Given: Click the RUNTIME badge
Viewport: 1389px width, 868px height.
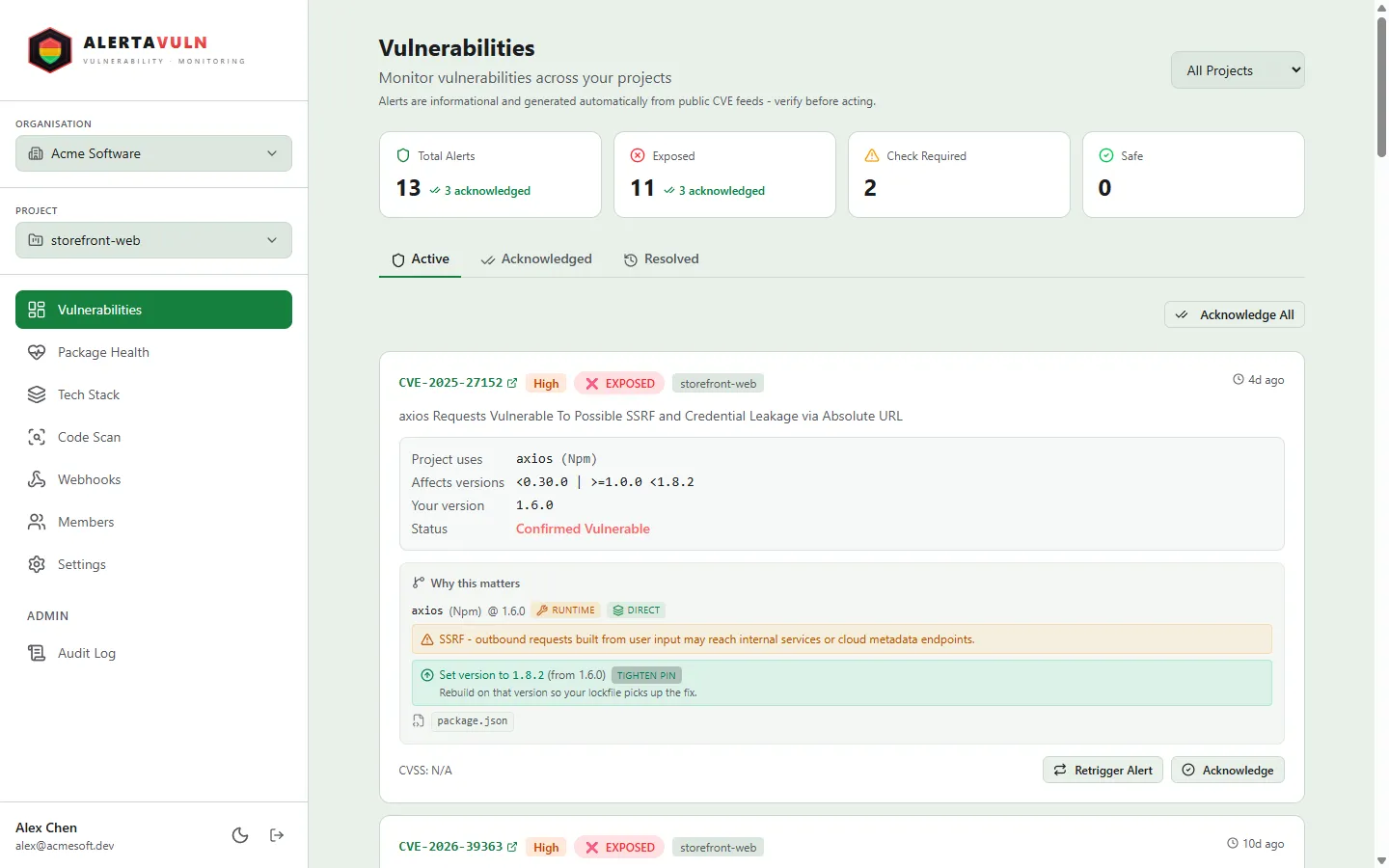Looking at the screenshot, I should [565, 610].
